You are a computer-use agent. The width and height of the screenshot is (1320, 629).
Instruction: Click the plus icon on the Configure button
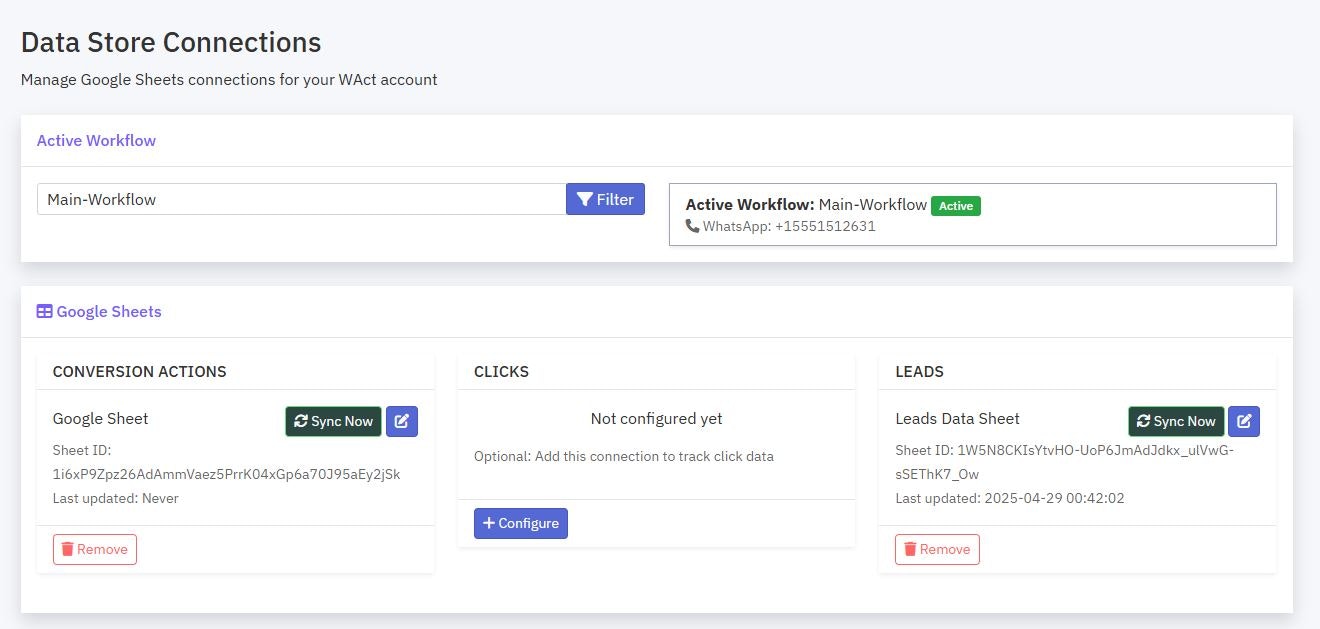click(x=489, y=523)
